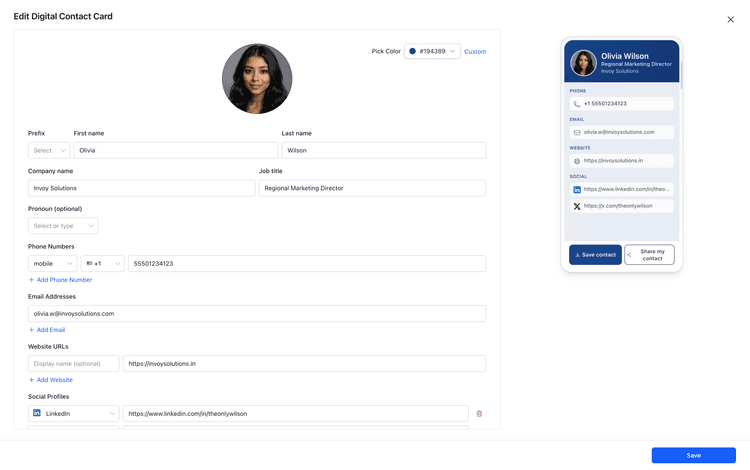Click the LinkedIn profile URL field
The width and height of the screenshot is (750, 470).
pyautogui.click(x=296, y=414)
